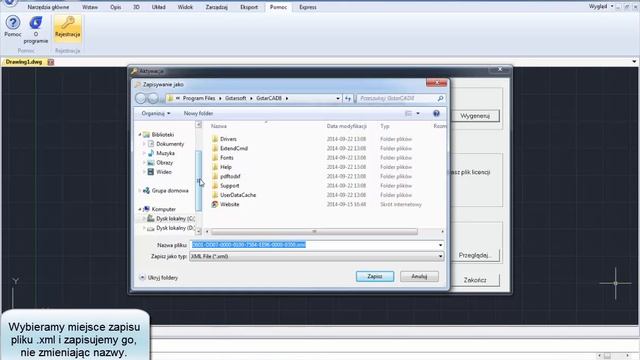Expand the Grupa domowa tree node
Viewport: 640px width, 360px height.
tap(140, 191)
